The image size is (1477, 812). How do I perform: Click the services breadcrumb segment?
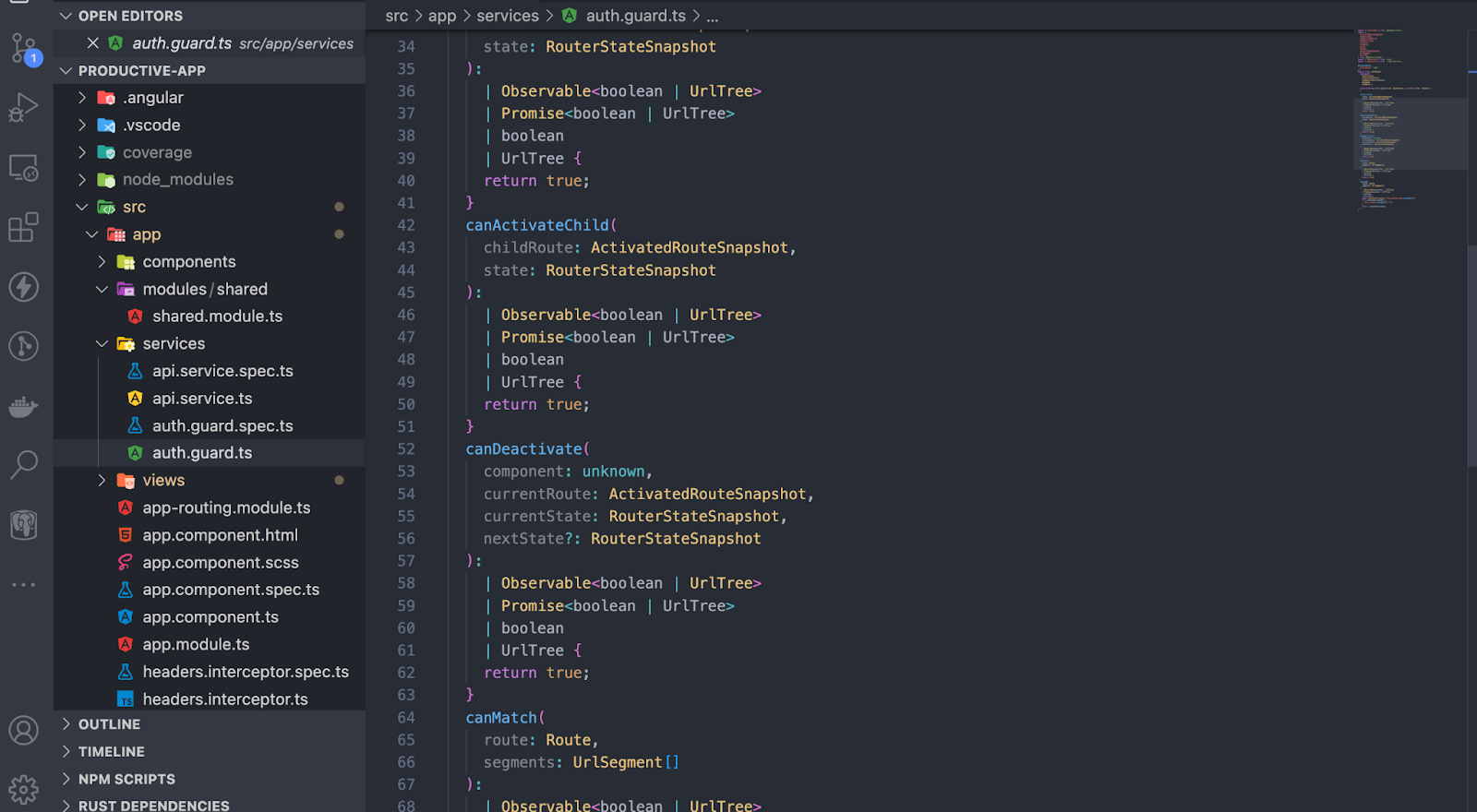pos(508,16)
